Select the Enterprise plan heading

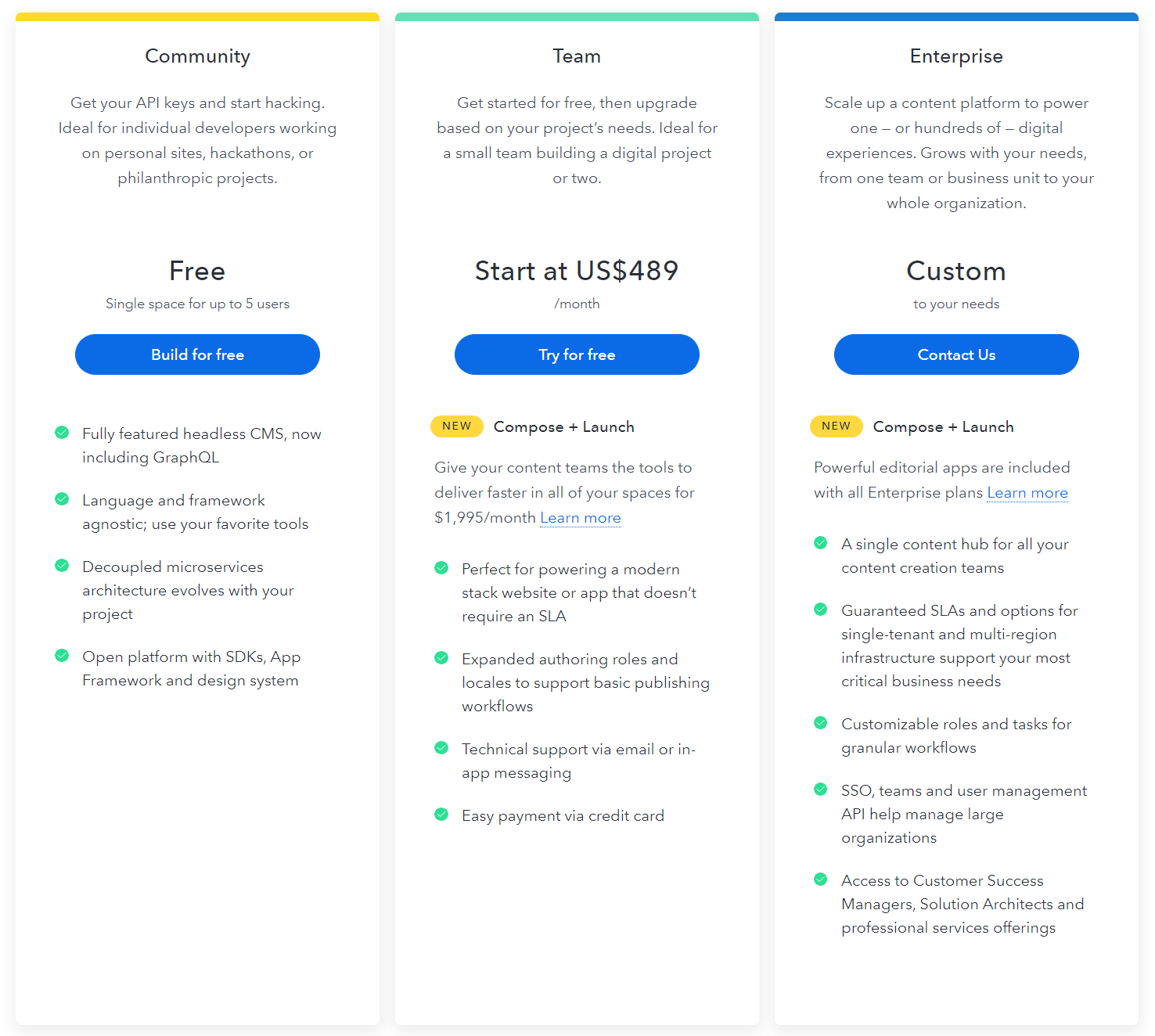click(x=956, y=56)
